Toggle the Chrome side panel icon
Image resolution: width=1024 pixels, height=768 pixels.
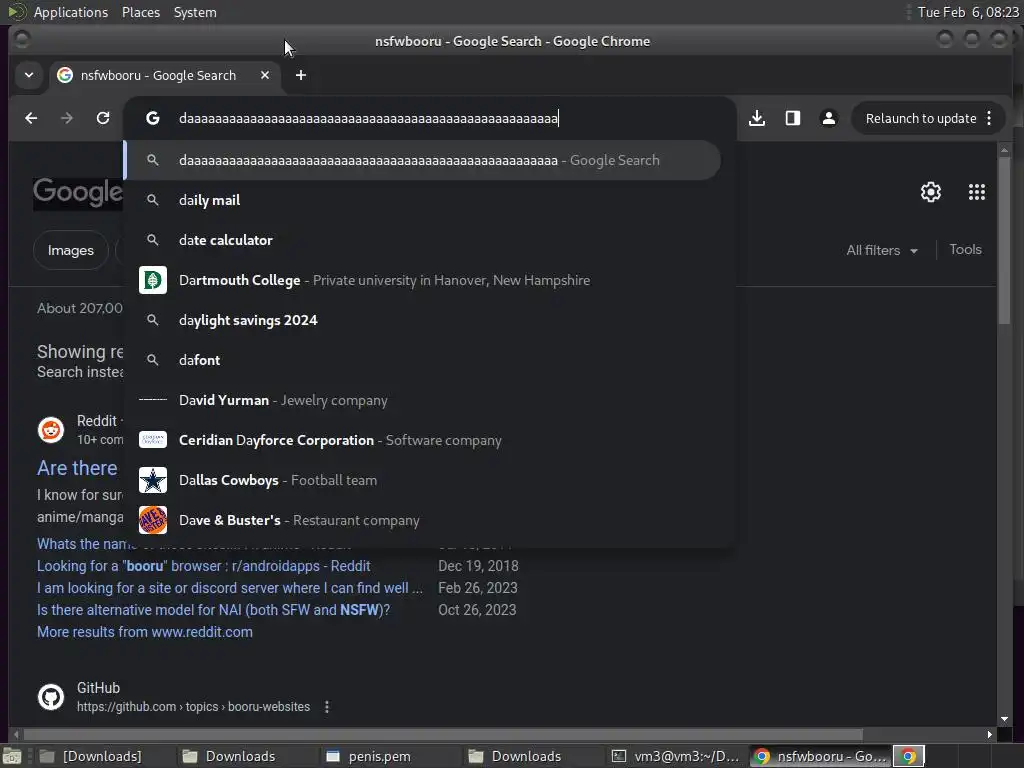793,118
